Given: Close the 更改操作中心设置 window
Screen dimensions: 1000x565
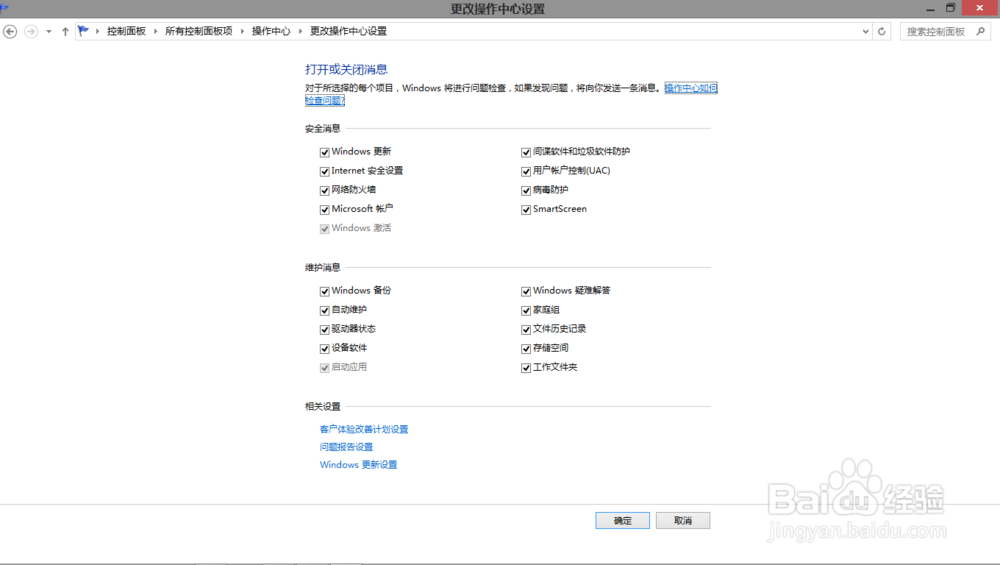Looking at the screenshot, I should [x=980, y=8].
